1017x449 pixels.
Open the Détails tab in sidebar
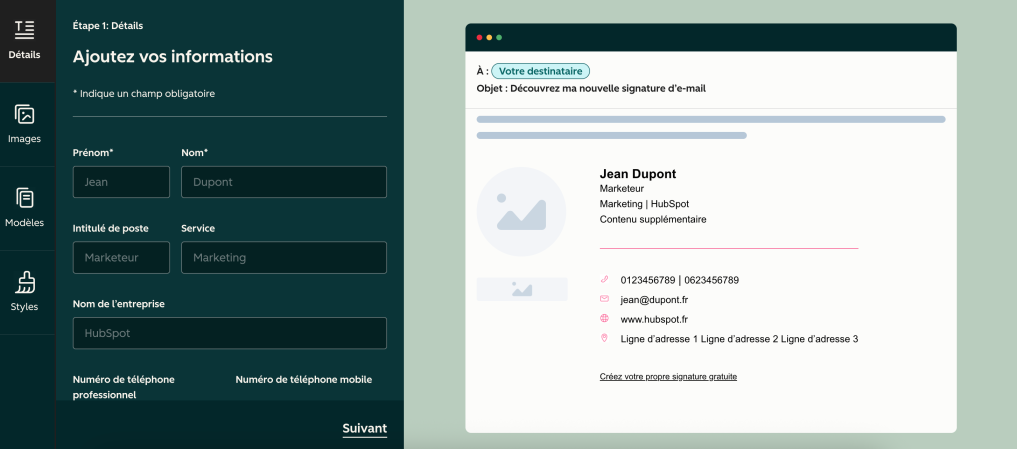(25, 41)
